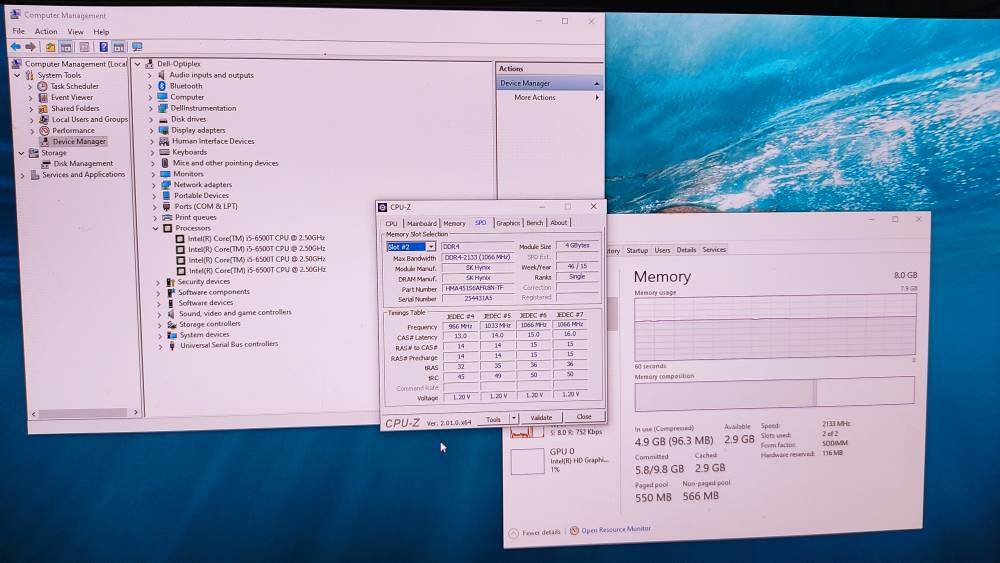1000x563 pixels.
Task: Click the Validate button in CPU-Z
Action: pos(541,418)
